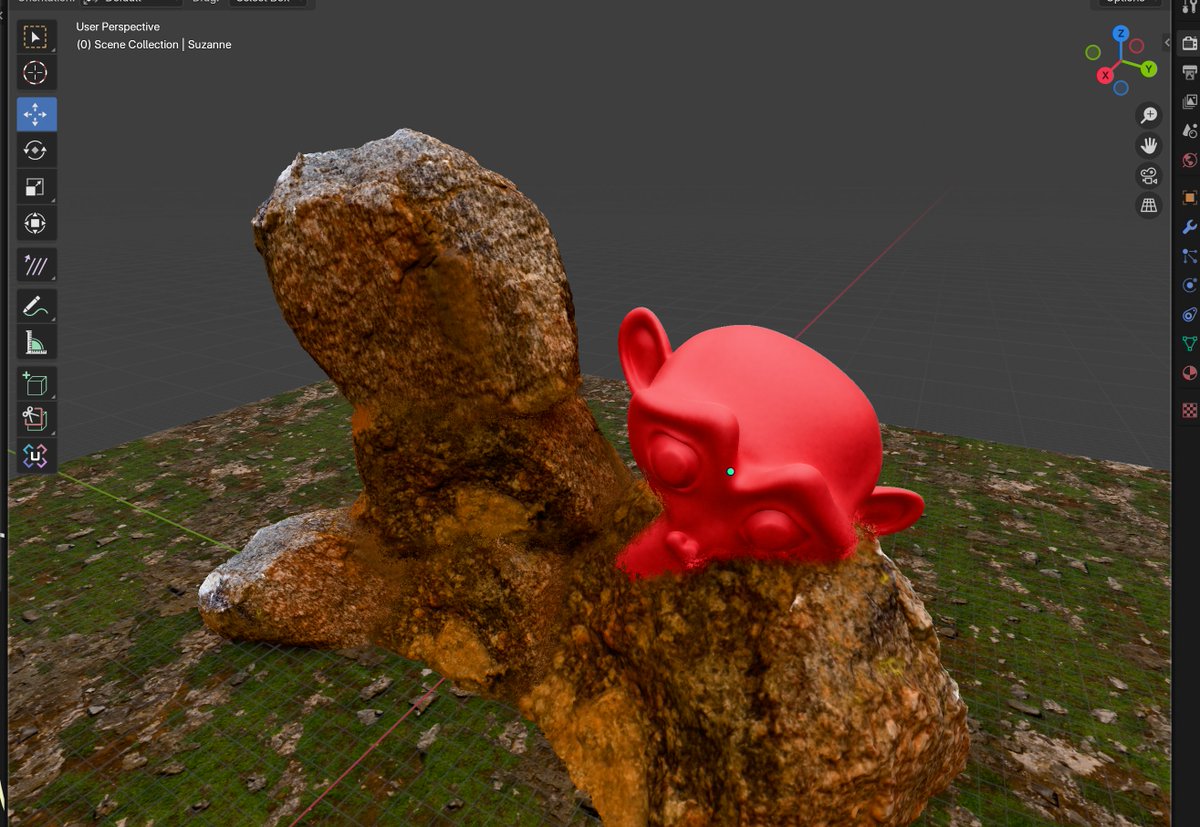Viewport: 1200px width, 827px height.
Task: Click the Zoom magnifier viewport button
Action: 1149,116
